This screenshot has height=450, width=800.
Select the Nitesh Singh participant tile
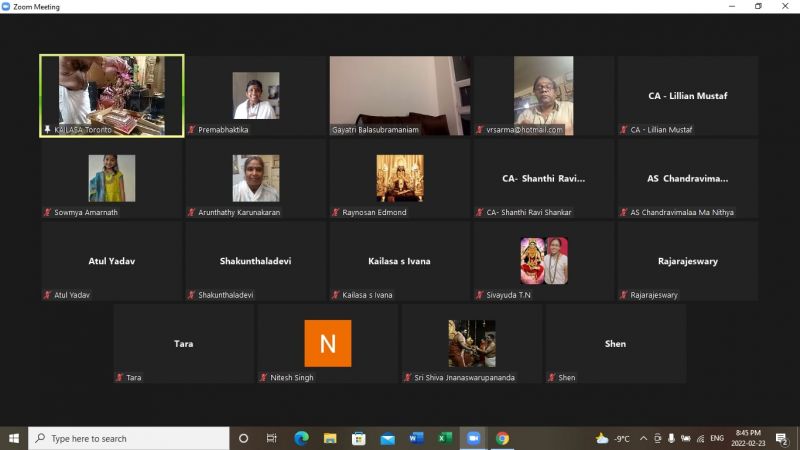click(328, 343)
